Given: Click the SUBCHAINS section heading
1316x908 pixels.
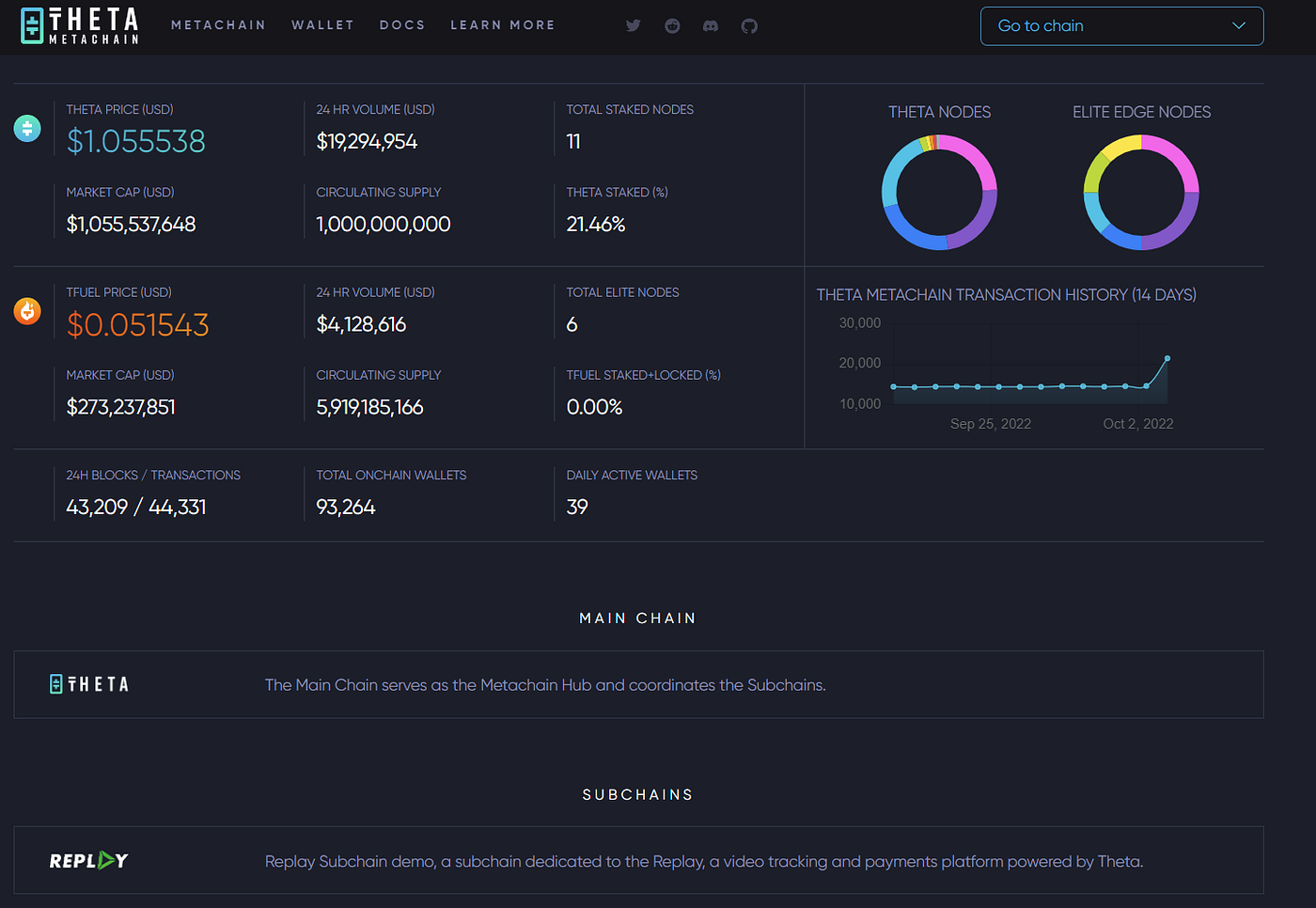Looking at the screenshot, I should (x=638, y=794).
